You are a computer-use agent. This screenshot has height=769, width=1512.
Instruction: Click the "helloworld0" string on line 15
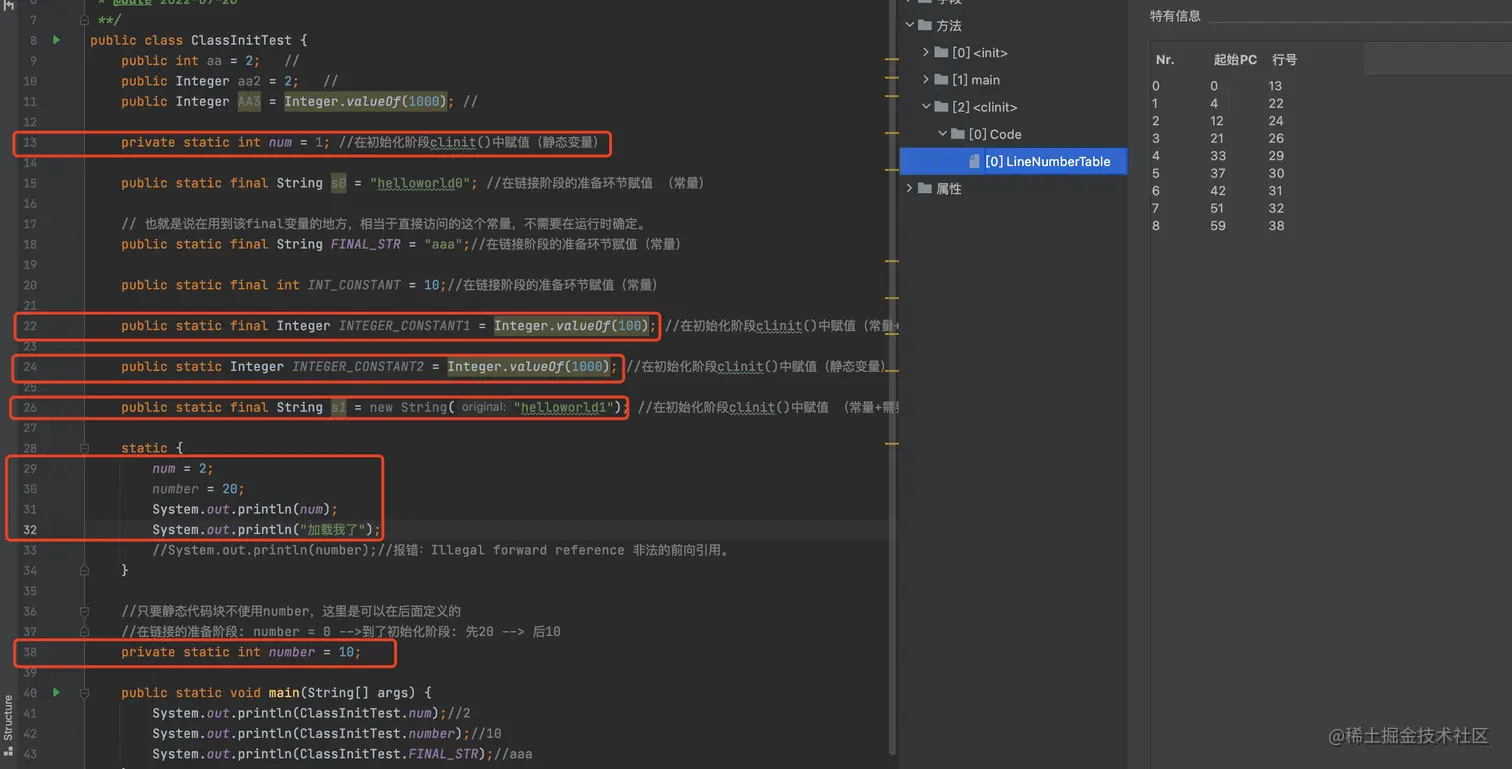tap(420, 183)
